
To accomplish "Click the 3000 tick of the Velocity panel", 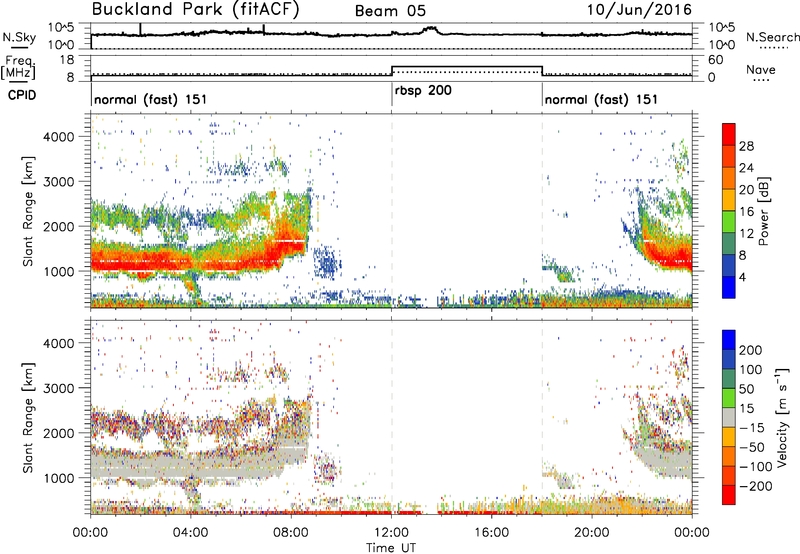I will click(x=59, y=388).
